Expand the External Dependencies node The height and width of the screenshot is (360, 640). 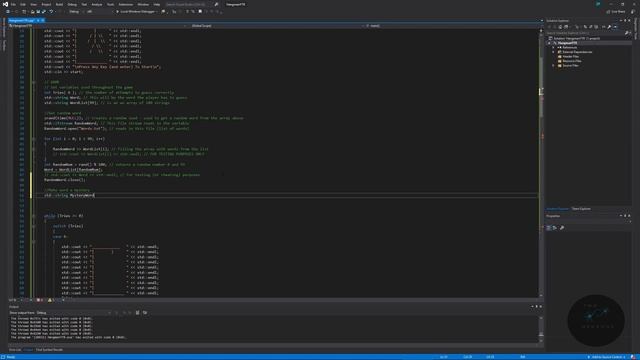click(554, 52)
